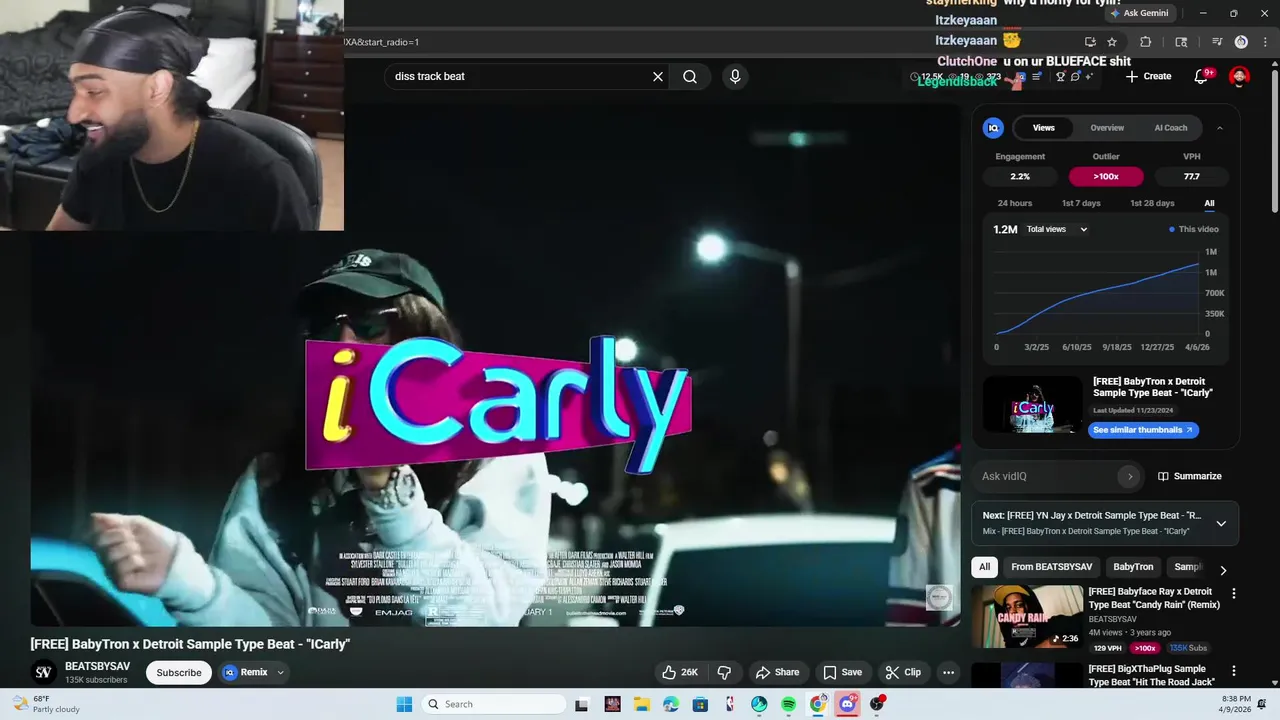Start voice search with the microphone
Image resolution: width=1280 pixels, height=720 pixels.
(x=735, y=76)
